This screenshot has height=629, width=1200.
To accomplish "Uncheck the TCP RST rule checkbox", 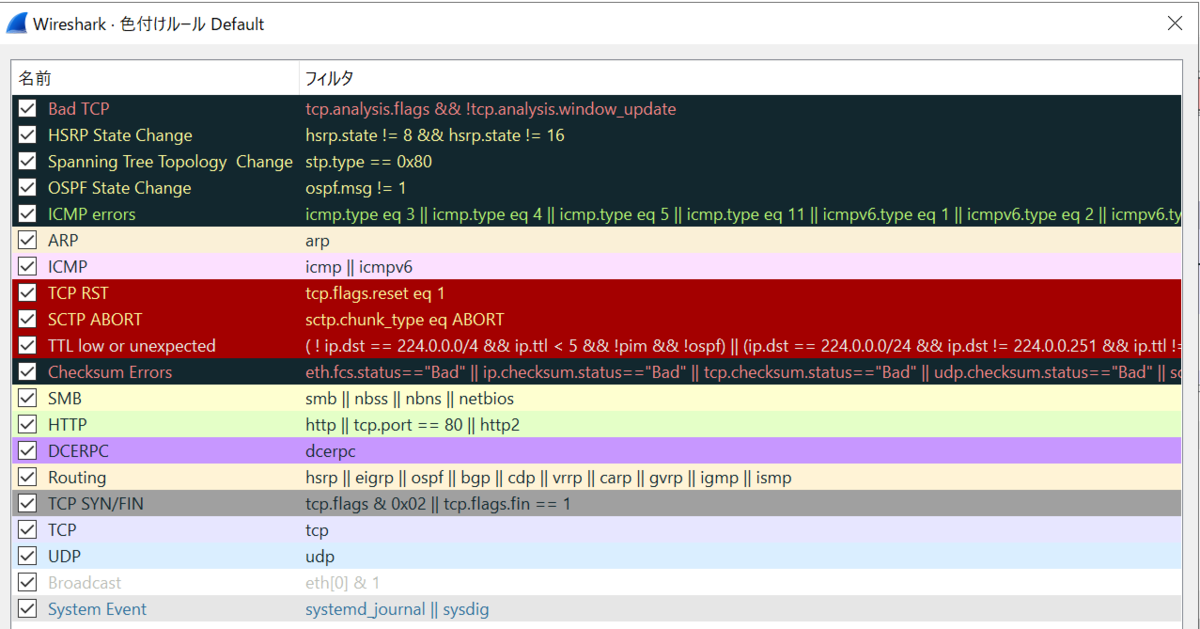I will pyautogui.click(x=27, y=293).
